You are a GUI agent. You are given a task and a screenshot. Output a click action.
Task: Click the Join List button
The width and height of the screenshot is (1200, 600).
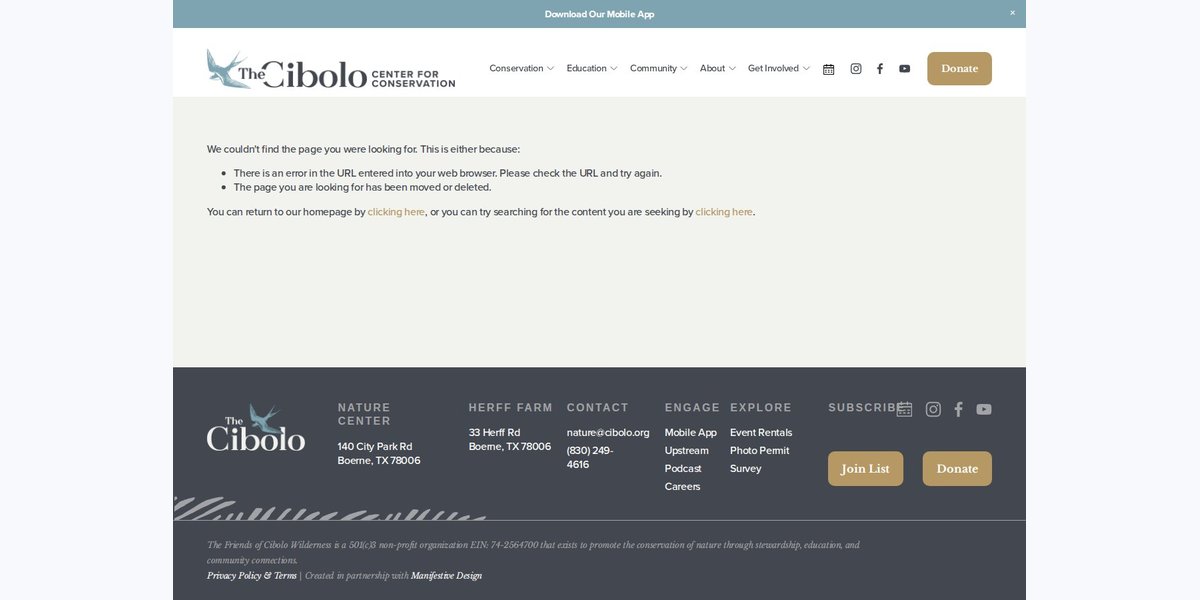(x=865, y=469)
